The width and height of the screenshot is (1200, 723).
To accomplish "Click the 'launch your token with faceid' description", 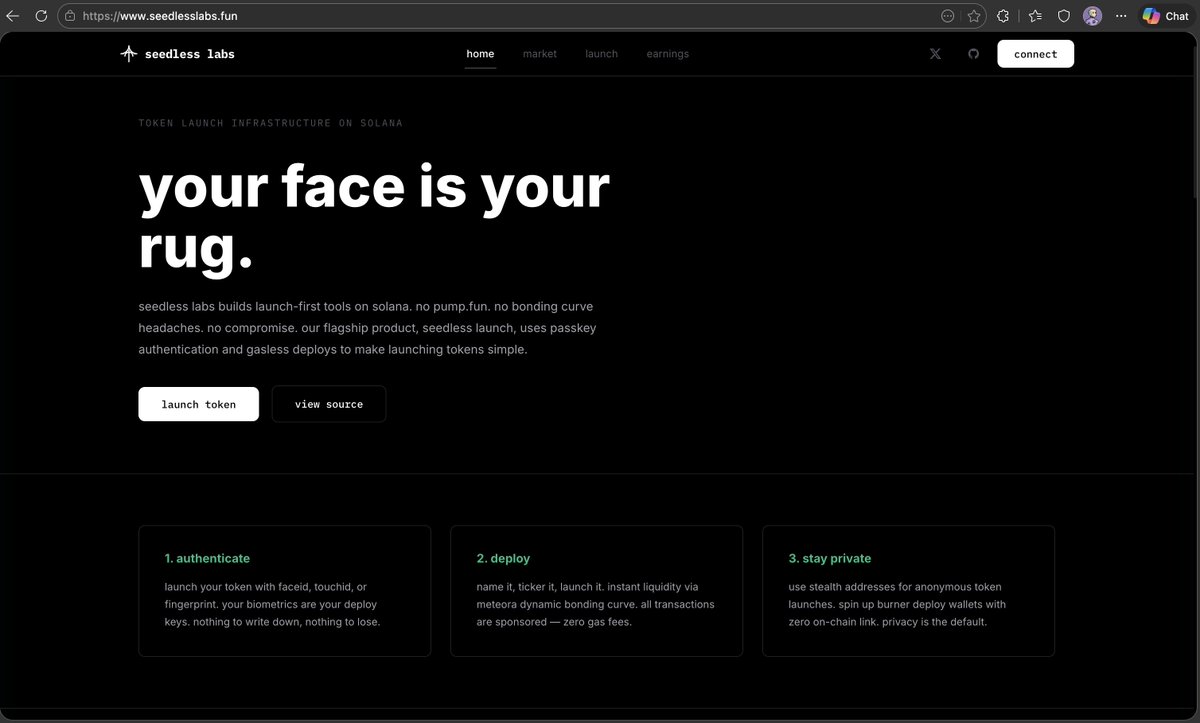I will (x=273, y=604).
